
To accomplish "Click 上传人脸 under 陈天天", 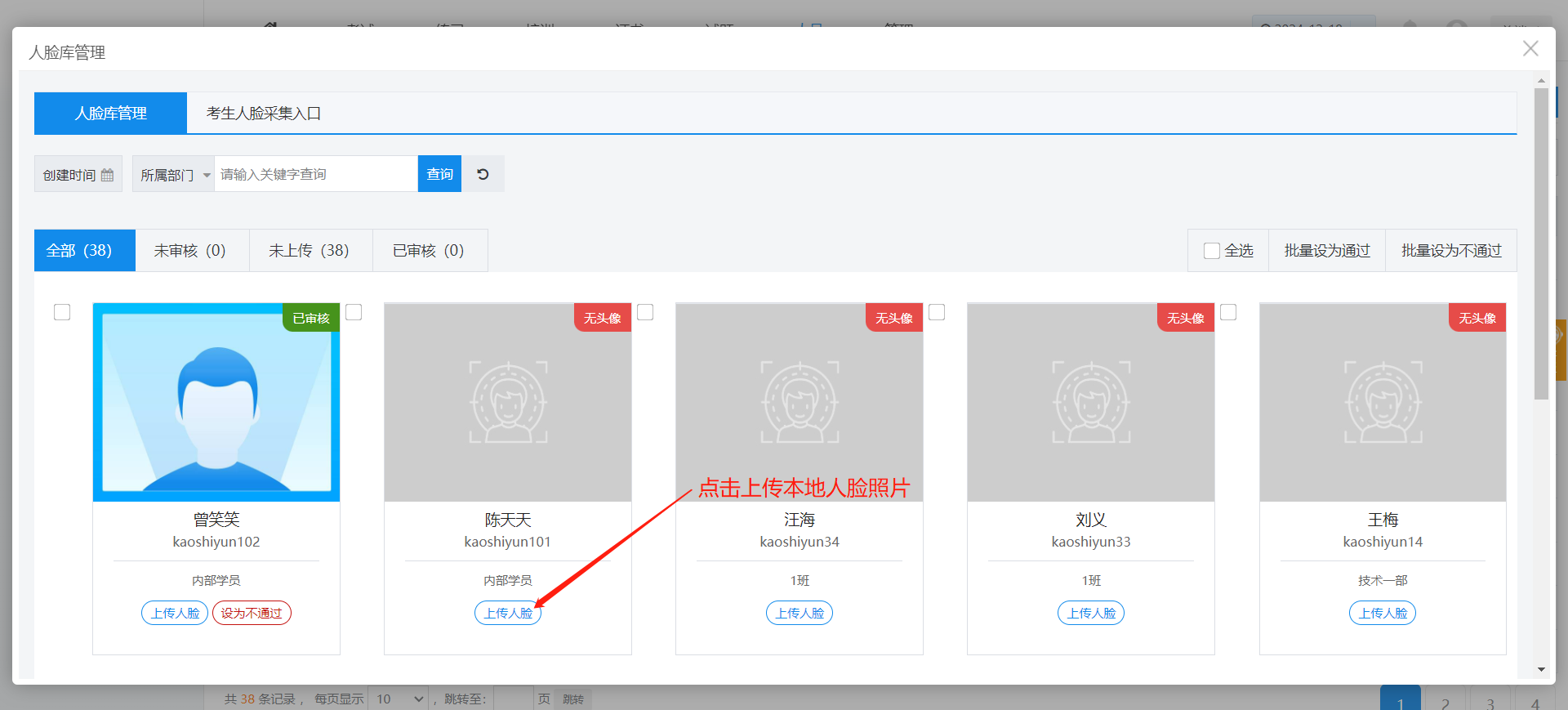I will pyautogui.click(x=508, y=613).
